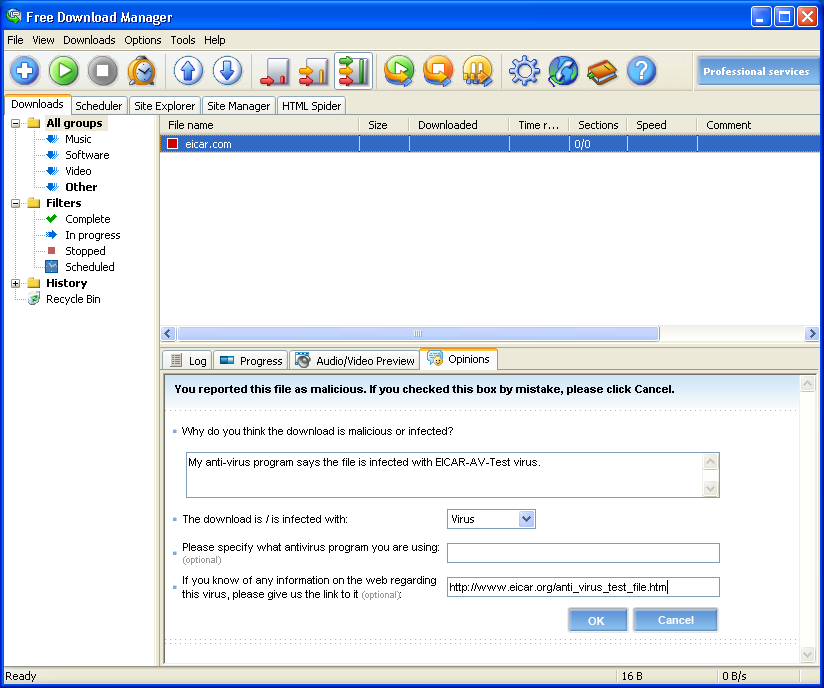Click red stopped icon next to eicar.com
This screenshot has height=688, width=824.
click(x=172, y=143)
